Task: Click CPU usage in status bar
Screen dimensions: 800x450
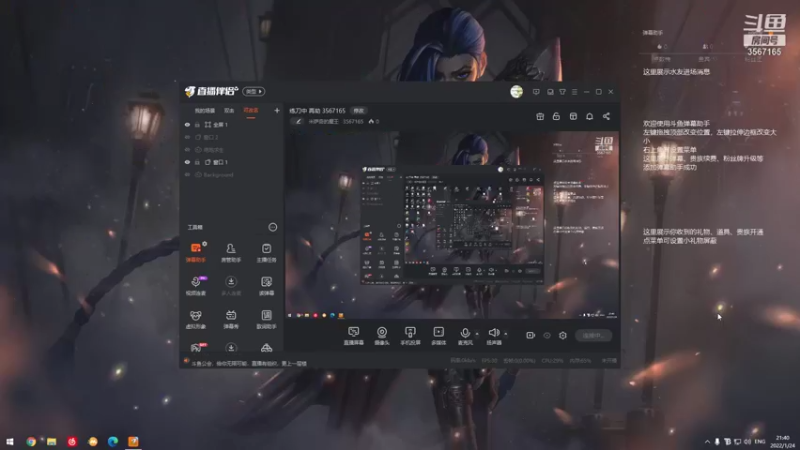Action: (552, 361)
